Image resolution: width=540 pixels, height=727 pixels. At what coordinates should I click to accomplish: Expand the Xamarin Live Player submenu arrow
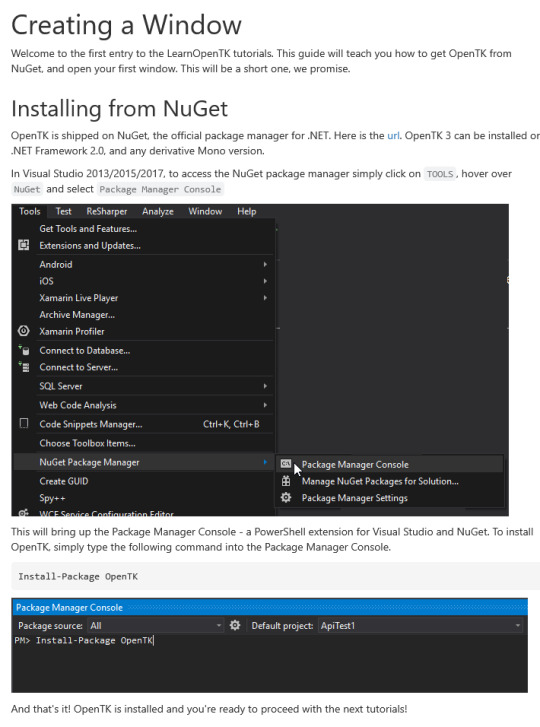[265, 298]
